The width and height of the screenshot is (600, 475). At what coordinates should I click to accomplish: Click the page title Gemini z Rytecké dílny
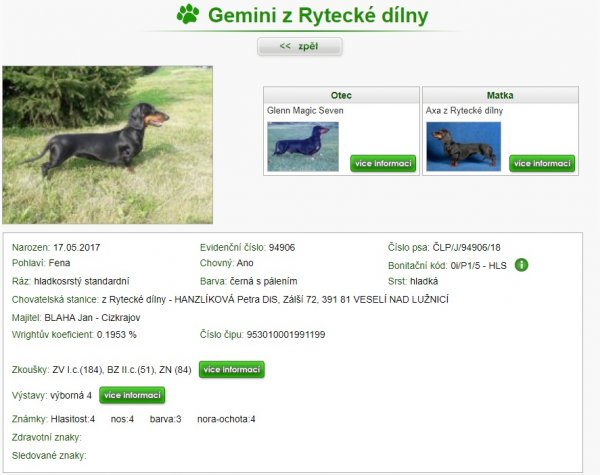(x=318, y=16)
